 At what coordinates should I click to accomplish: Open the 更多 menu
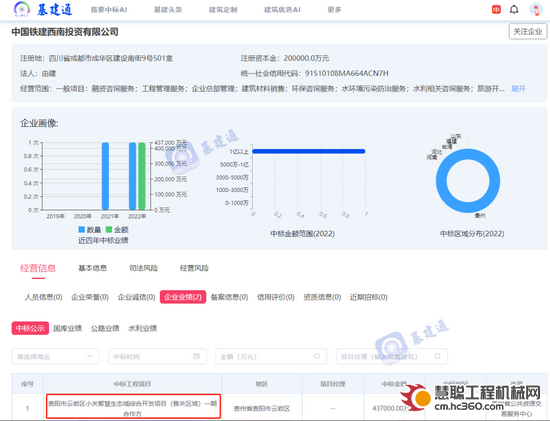pyautogui.click(x=334, y=9)
